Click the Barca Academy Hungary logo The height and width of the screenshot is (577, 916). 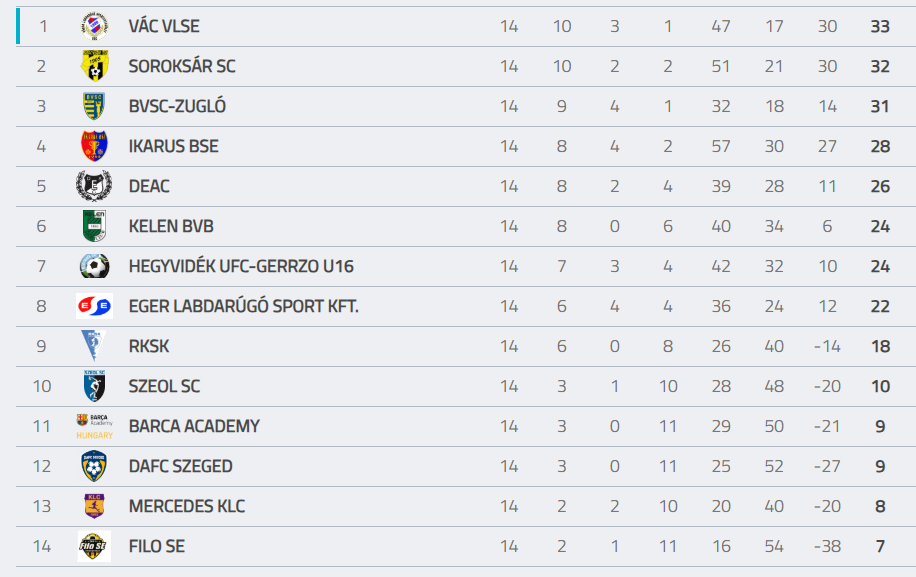(94, 426)
